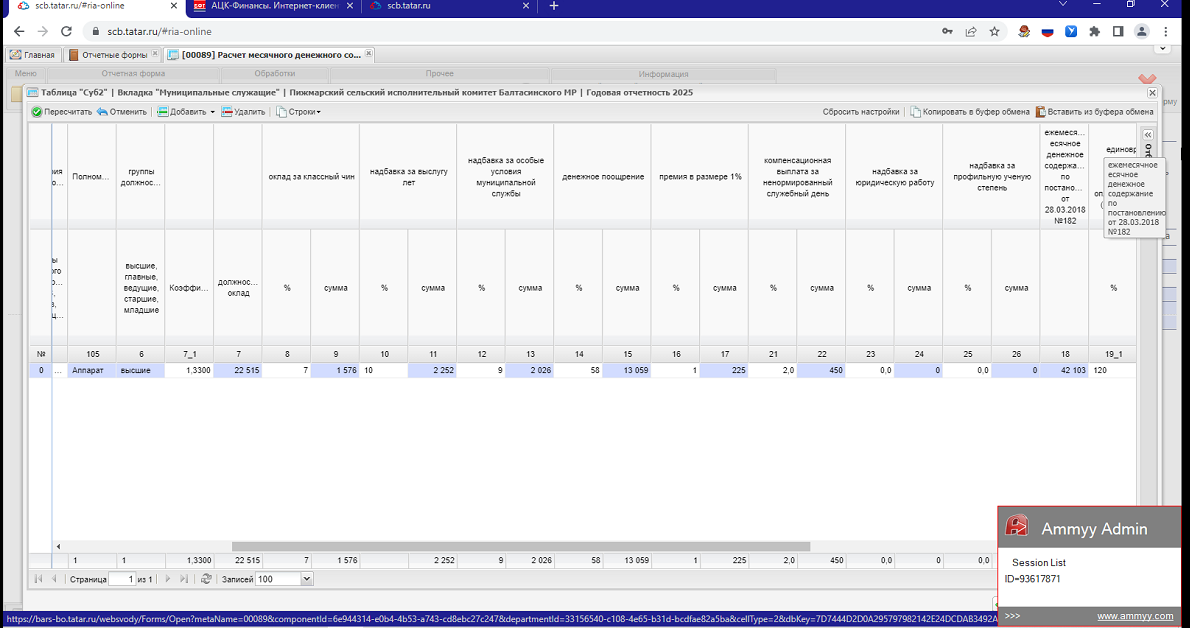1190x628 pixels.
Task: Click scroll-left arrow of horizontal scrollbar
Action: pos(58,547)
